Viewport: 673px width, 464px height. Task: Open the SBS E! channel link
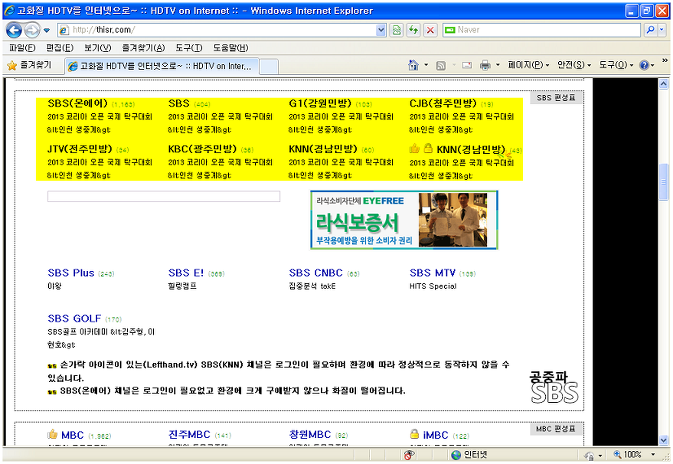point(186,273)
